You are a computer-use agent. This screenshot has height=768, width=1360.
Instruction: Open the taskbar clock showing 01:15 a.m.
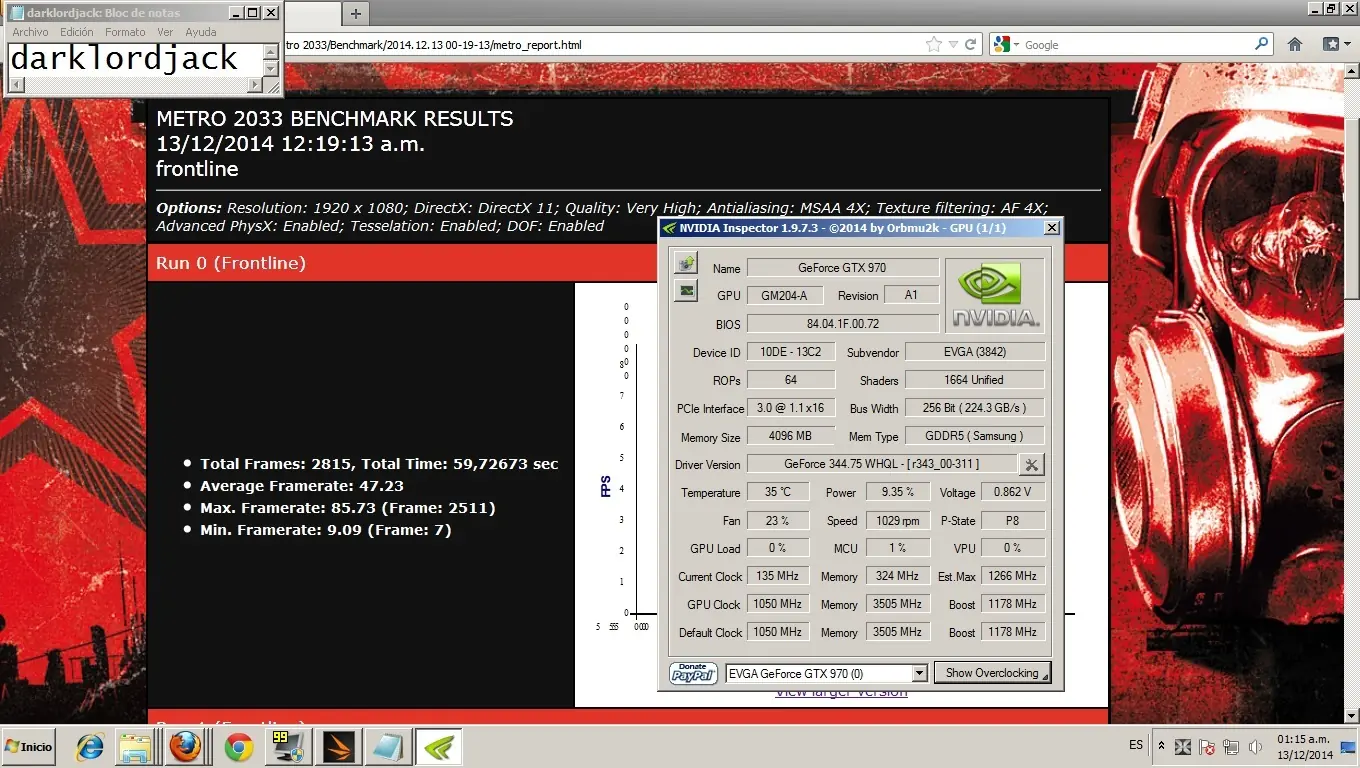coord(1304,747)
